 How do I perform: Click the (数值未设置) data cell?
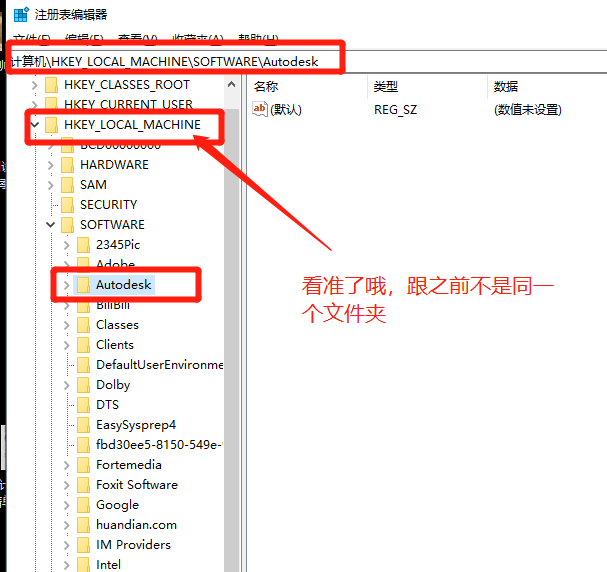click(x=528, y=110)
